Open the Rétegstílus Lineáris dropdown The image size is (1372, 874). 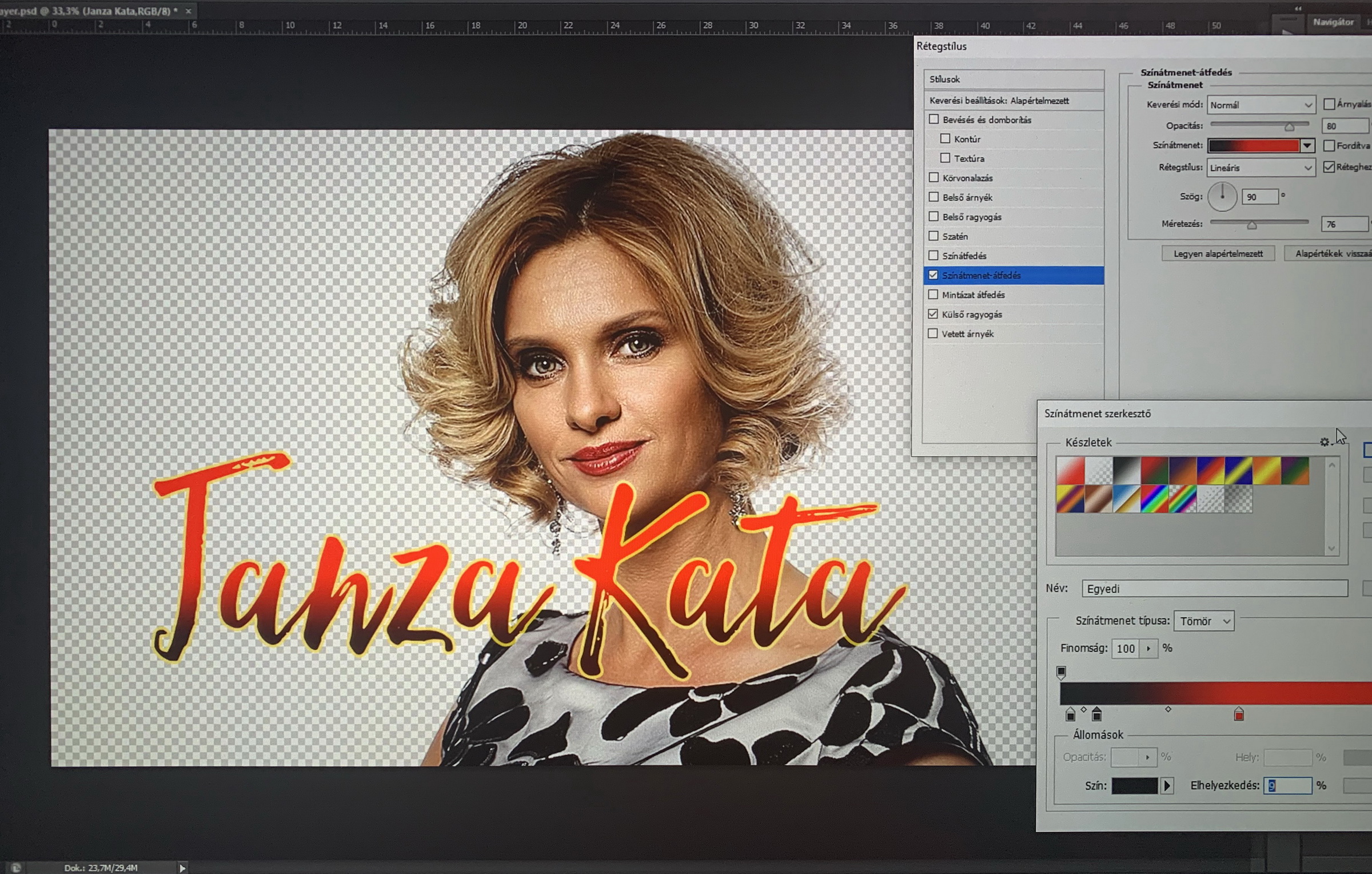1261,168
